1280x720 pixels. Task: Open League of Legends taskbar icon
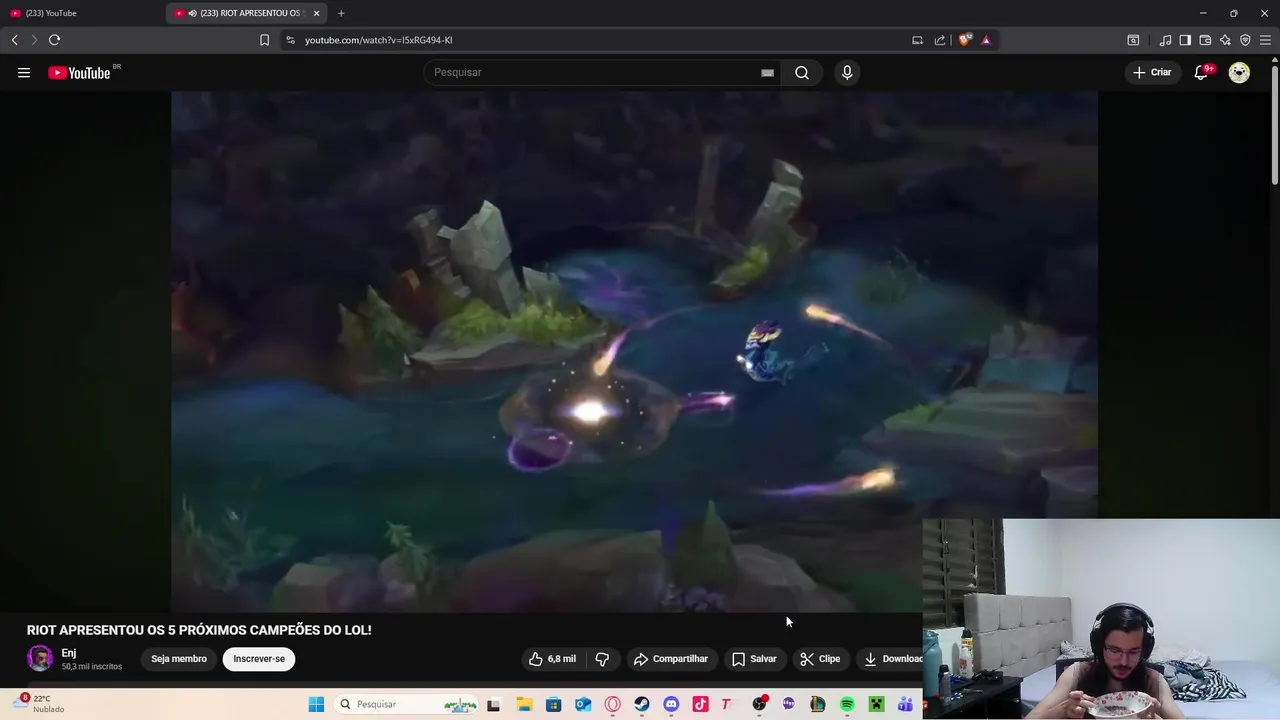point(817,704)
